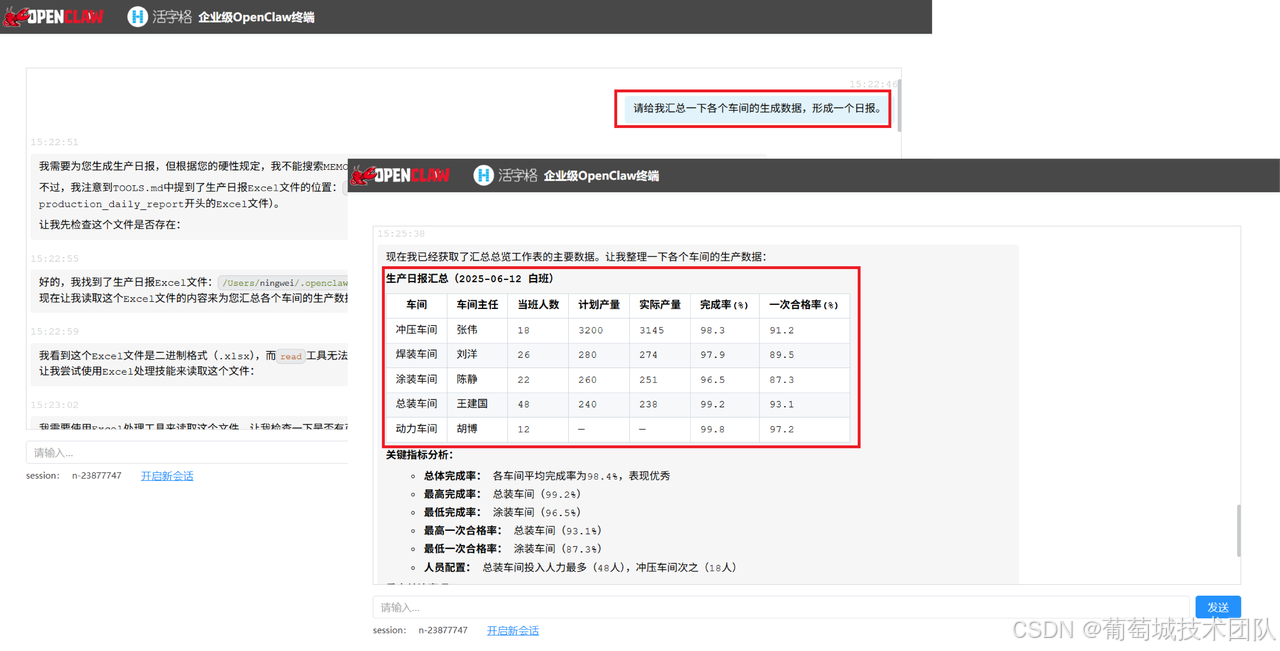Click the 车间主任 column header
This screenshot has width=1280, height=651.
point(477,305)
